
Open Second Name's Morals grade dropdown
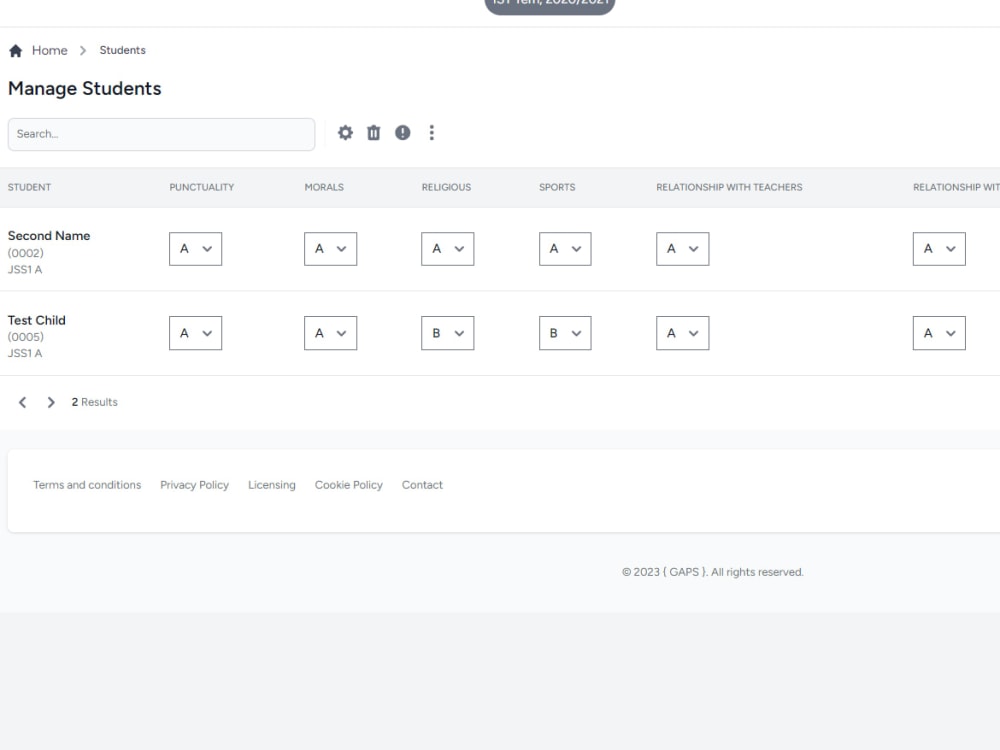tap(330, 248)
